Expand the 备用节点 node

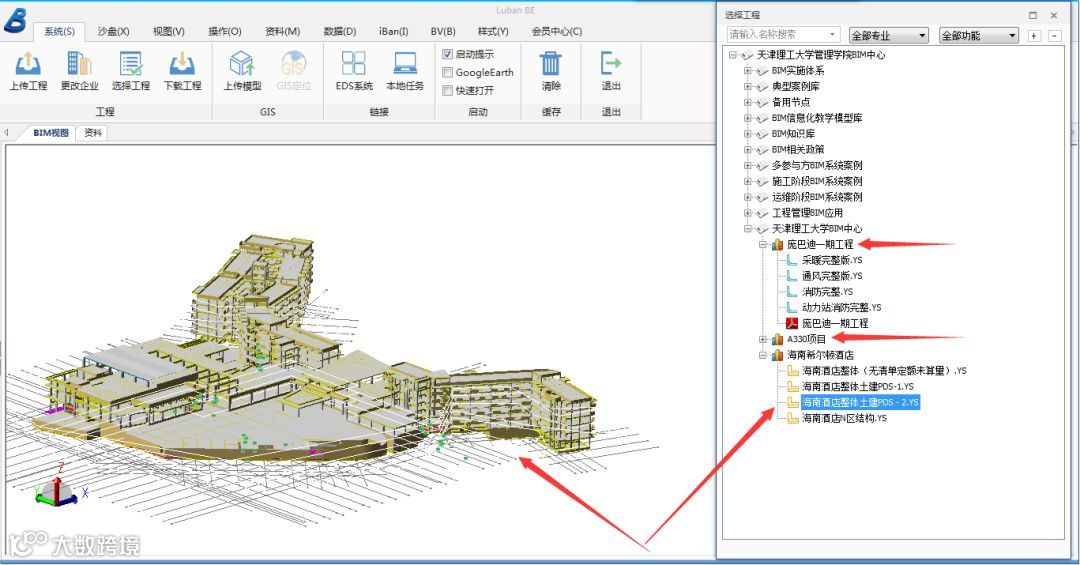[747, 103]
